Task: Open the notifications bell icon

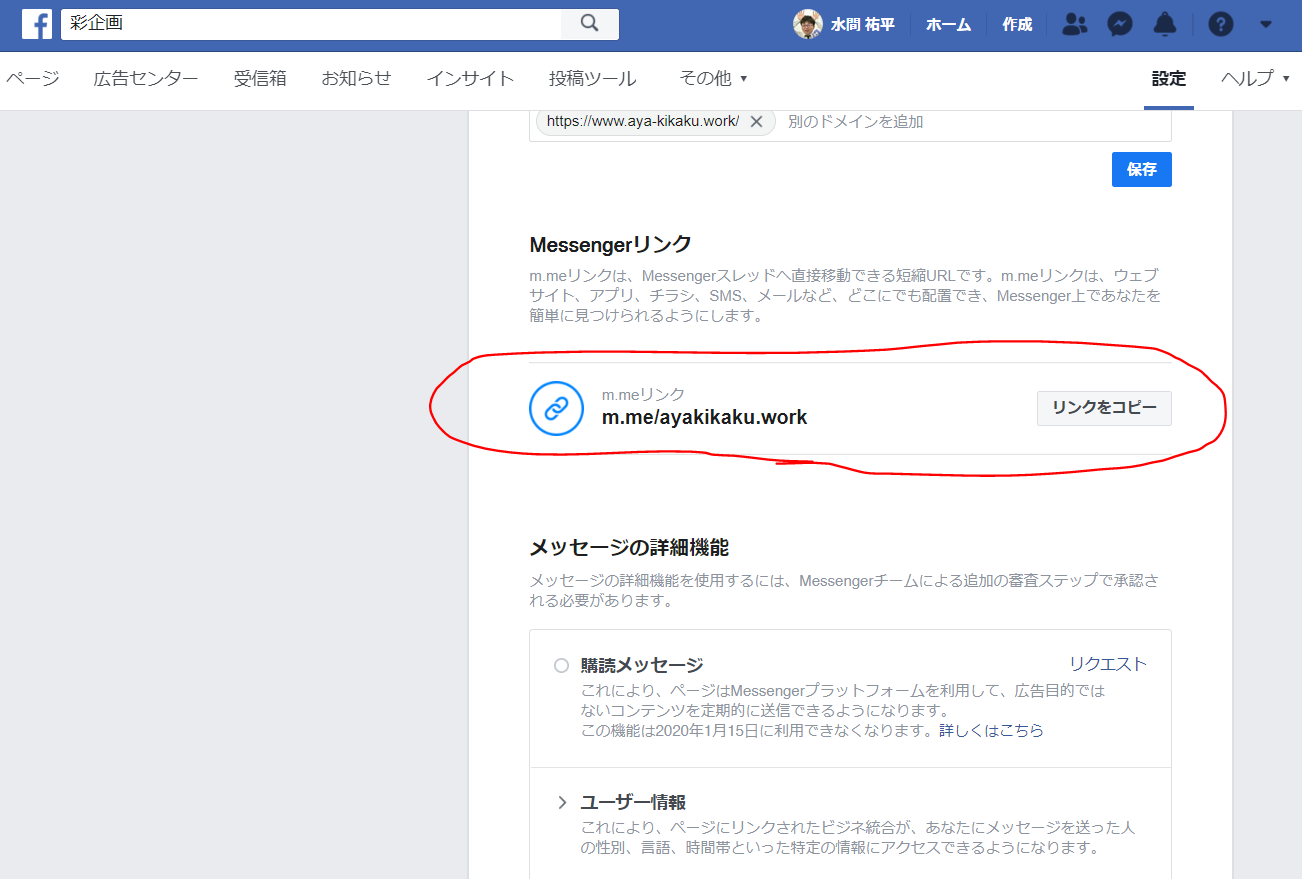Action: [x=1165, y=25]
